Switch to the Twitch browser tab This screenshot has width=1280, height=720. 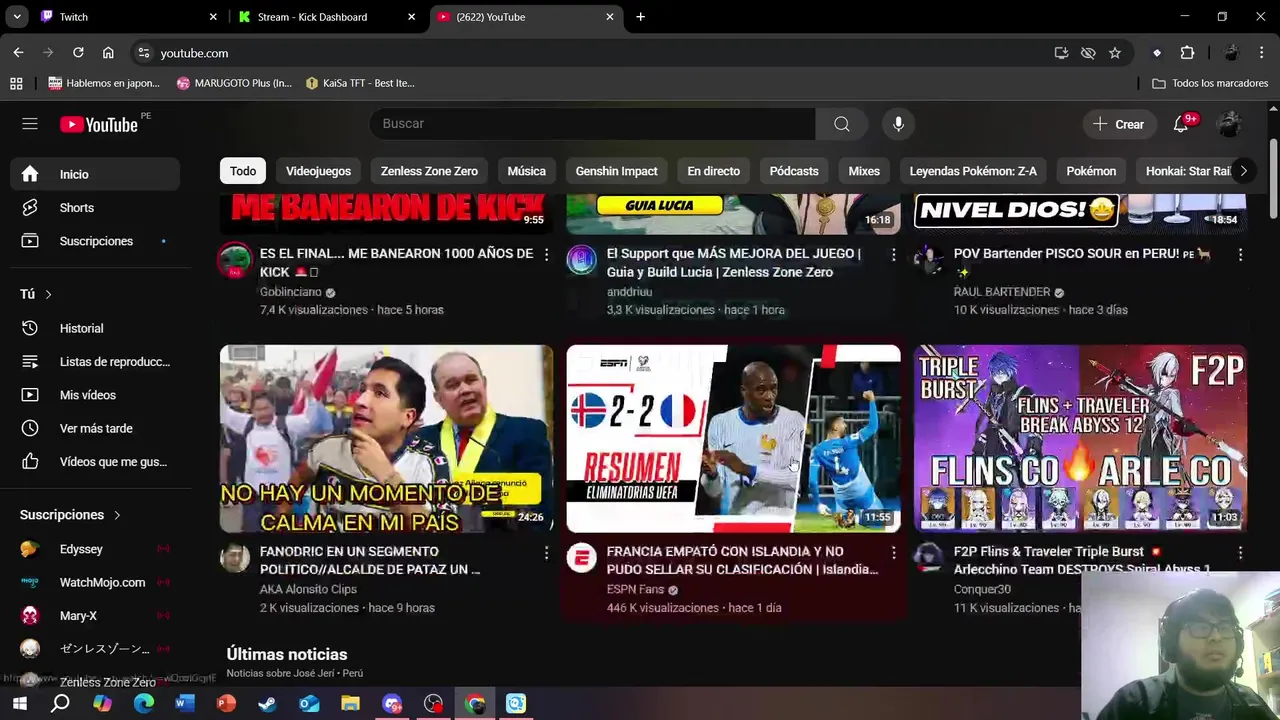click(128, 17)
